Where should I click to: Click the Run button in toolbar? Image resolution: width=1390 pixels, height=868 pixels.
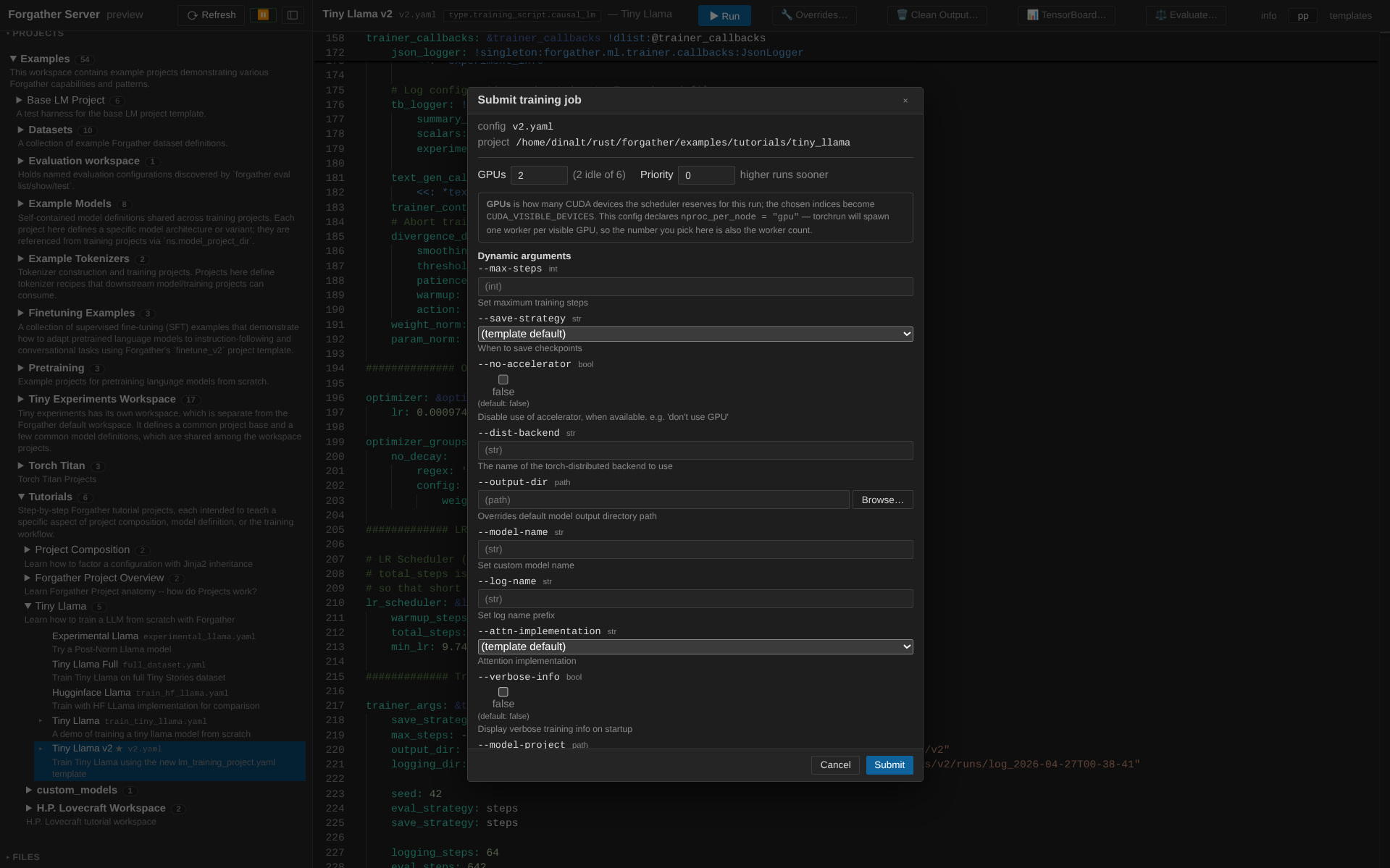724,15
